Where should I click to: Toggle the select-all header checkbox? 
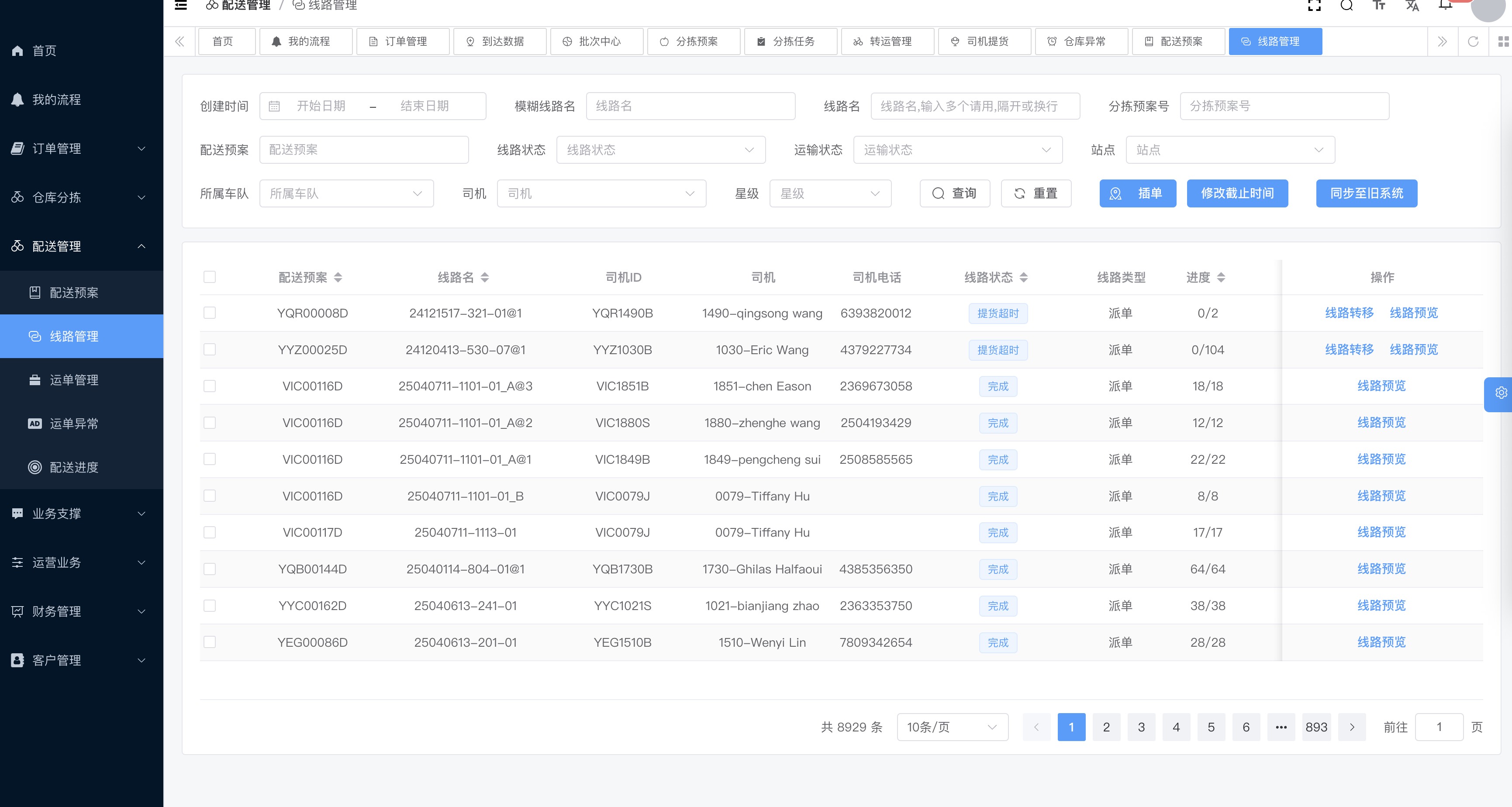tap(210, 277)
